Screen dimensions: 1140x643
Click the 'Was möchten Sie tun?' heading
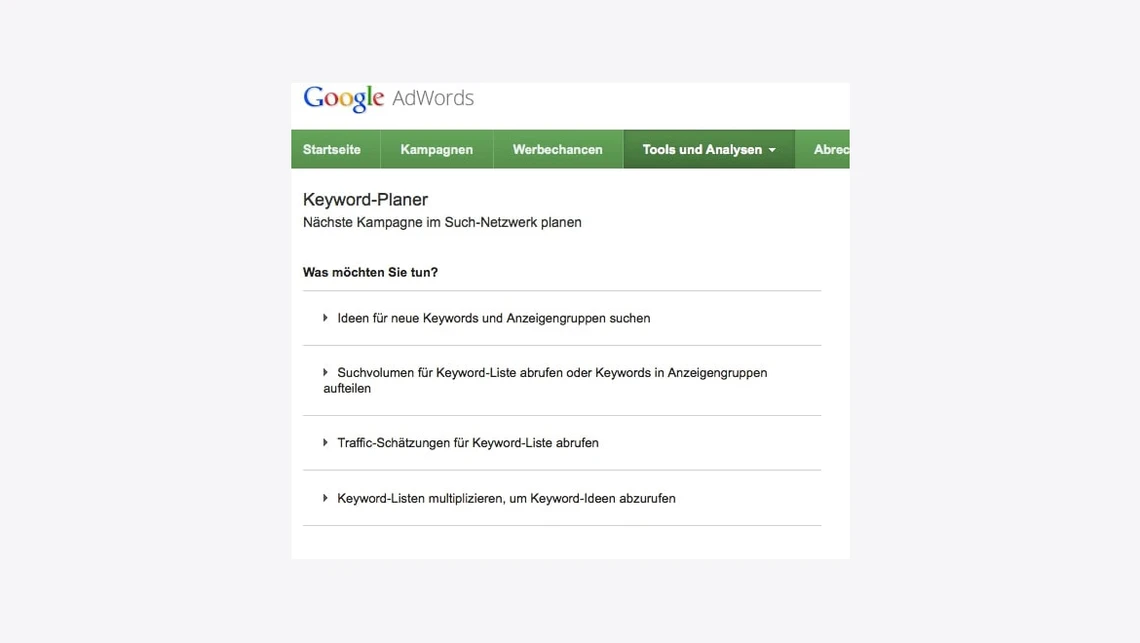(x=370, y=272)
